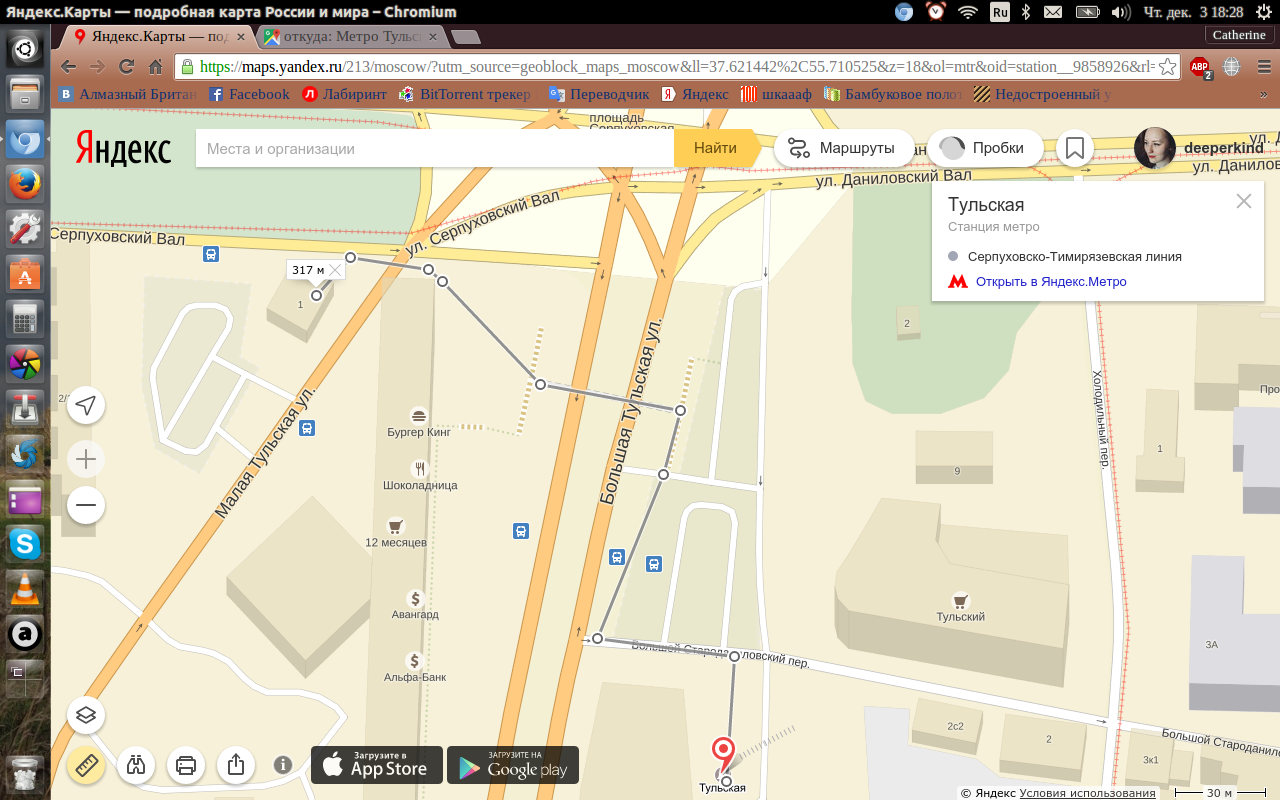Open Условия использования link
This screenshot has height=800, width=1280.
[1088, 793]
